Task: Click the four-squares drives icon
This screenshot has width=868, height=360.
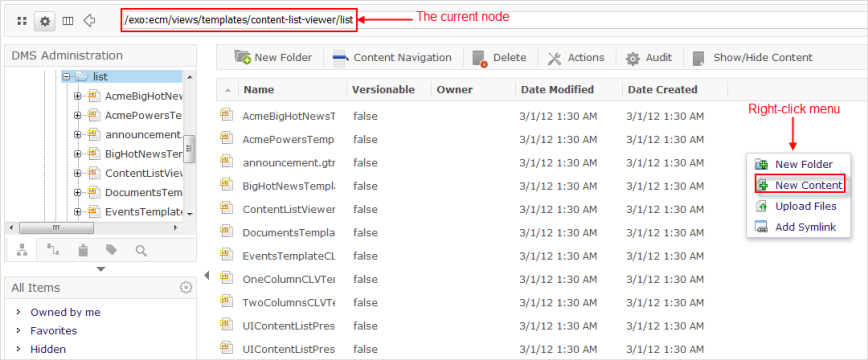Action: [22, 21]
